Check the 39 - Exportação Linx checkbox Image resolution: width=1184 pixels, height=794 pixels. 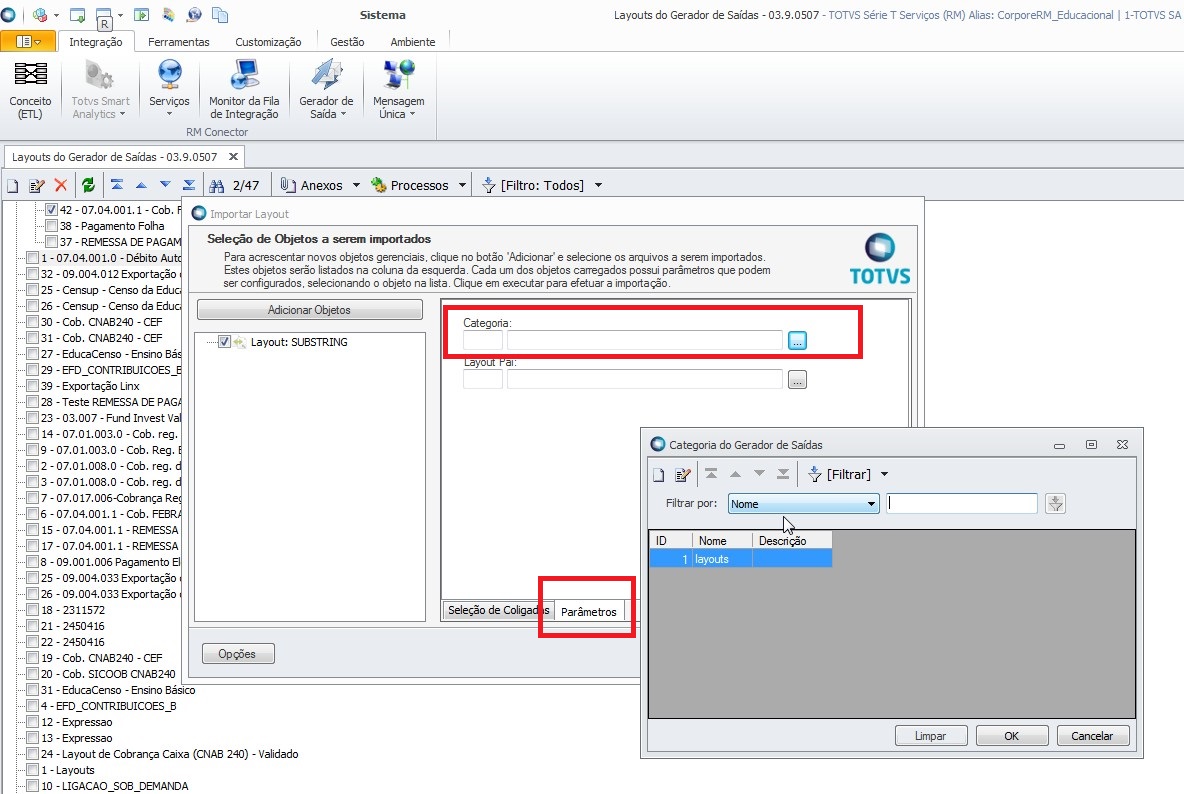(32, 386)
